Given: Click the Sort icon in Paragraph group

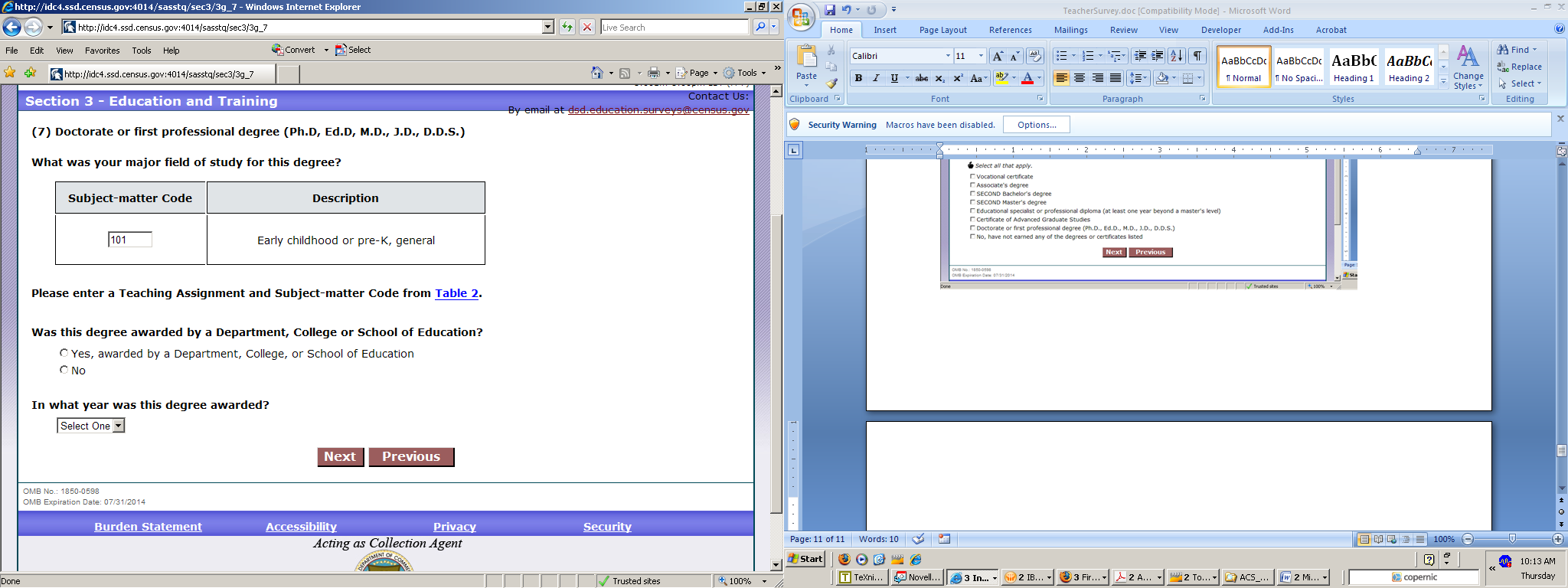Looking at the screenshot, I should click(1177, 56).
